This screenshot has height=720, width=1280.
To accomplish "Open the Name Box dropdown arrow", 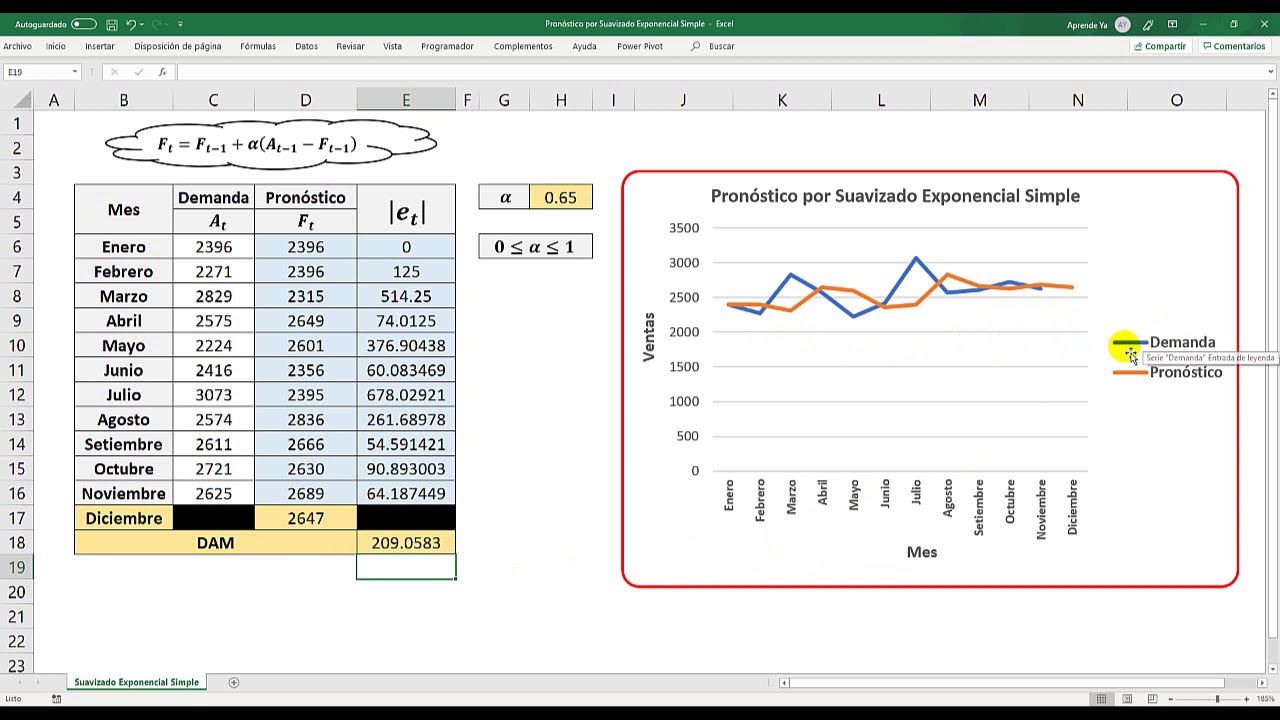I will [x=74, y=72].
